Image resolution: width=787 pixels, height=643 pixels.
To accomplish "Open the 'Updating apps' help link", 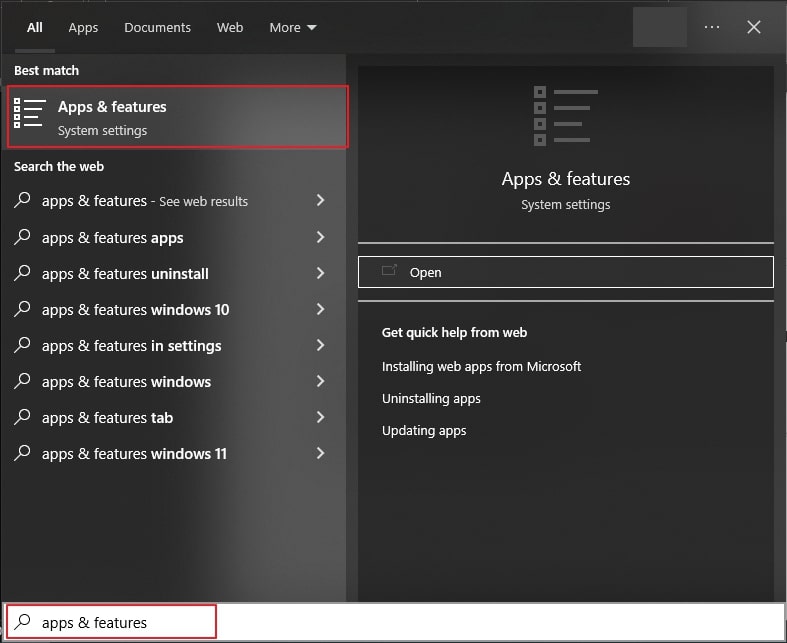I will (424, 431).
